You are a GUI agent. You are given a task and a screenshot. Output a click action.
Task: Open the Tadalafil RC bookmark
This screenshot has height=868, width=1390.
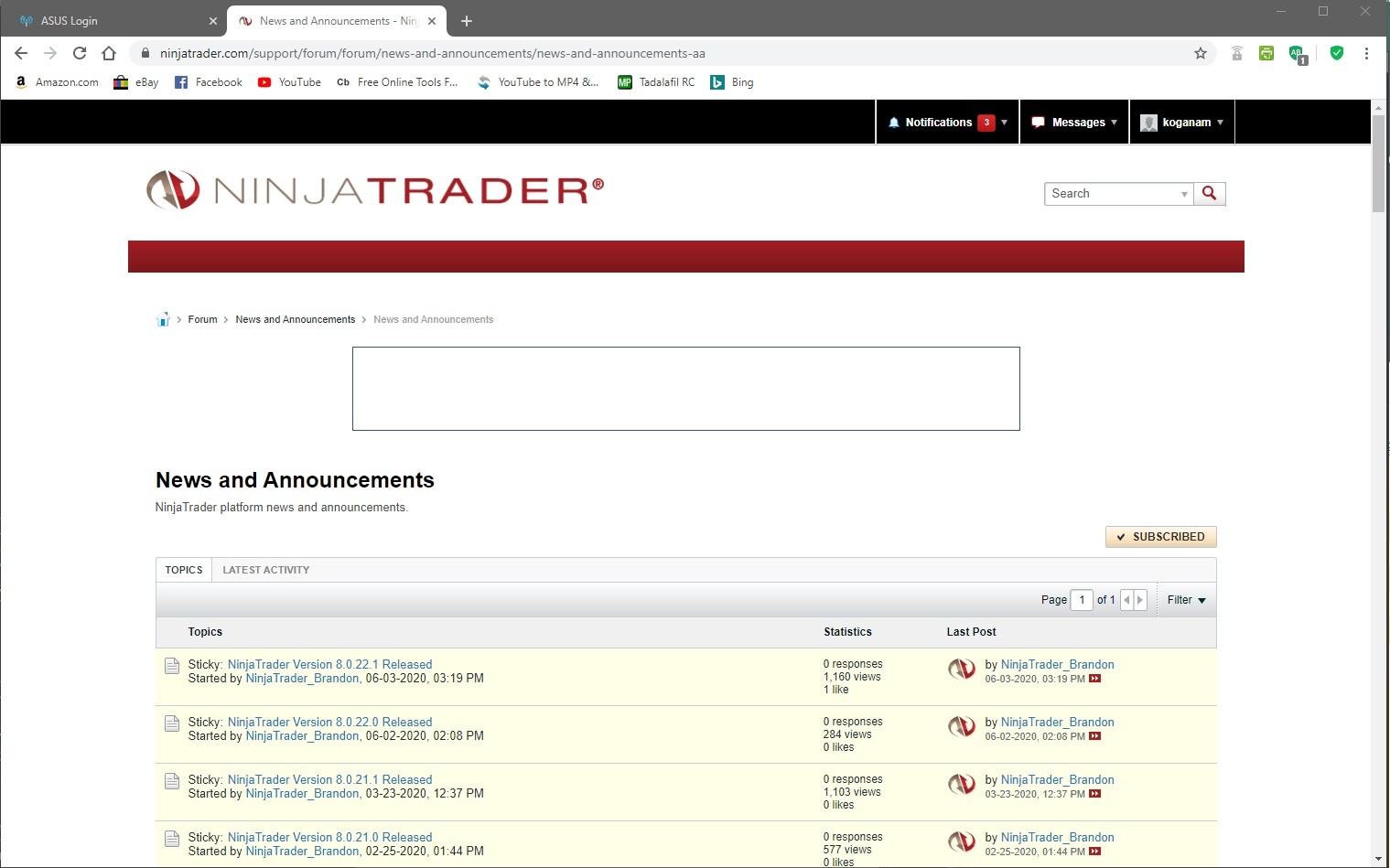[x=656, y=82]
